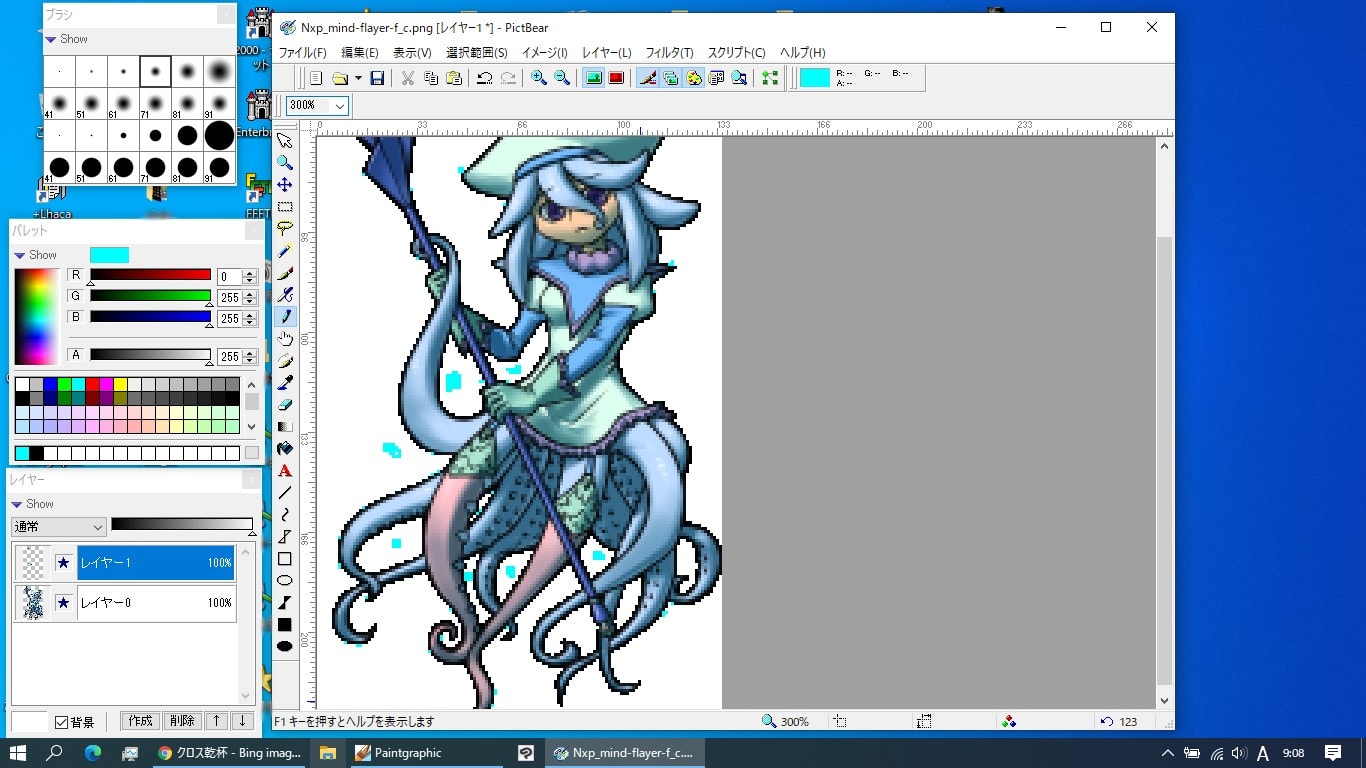Viewport: 1366px width, 768px height.
Task: Toggle the star visibility of レイヤー0
Action: pos(64,603)
